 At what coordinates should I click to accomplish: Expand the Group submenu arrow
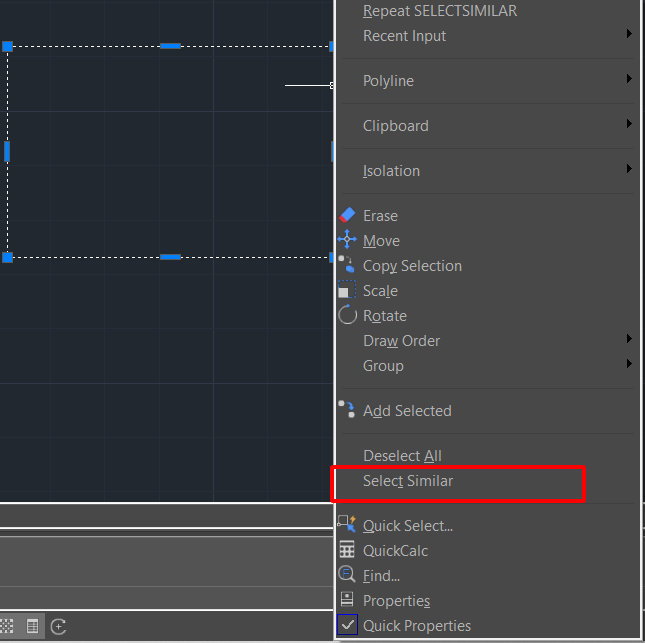629,364
